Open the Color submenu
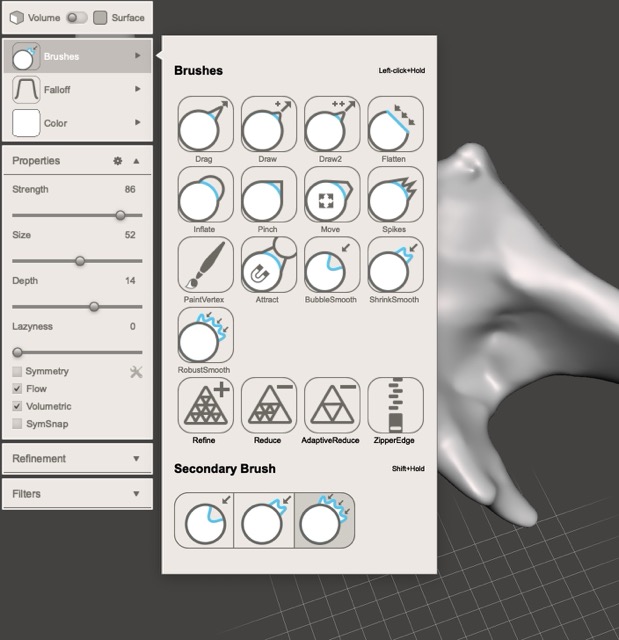This screenshot has height=640, width=619. [77, 124]
